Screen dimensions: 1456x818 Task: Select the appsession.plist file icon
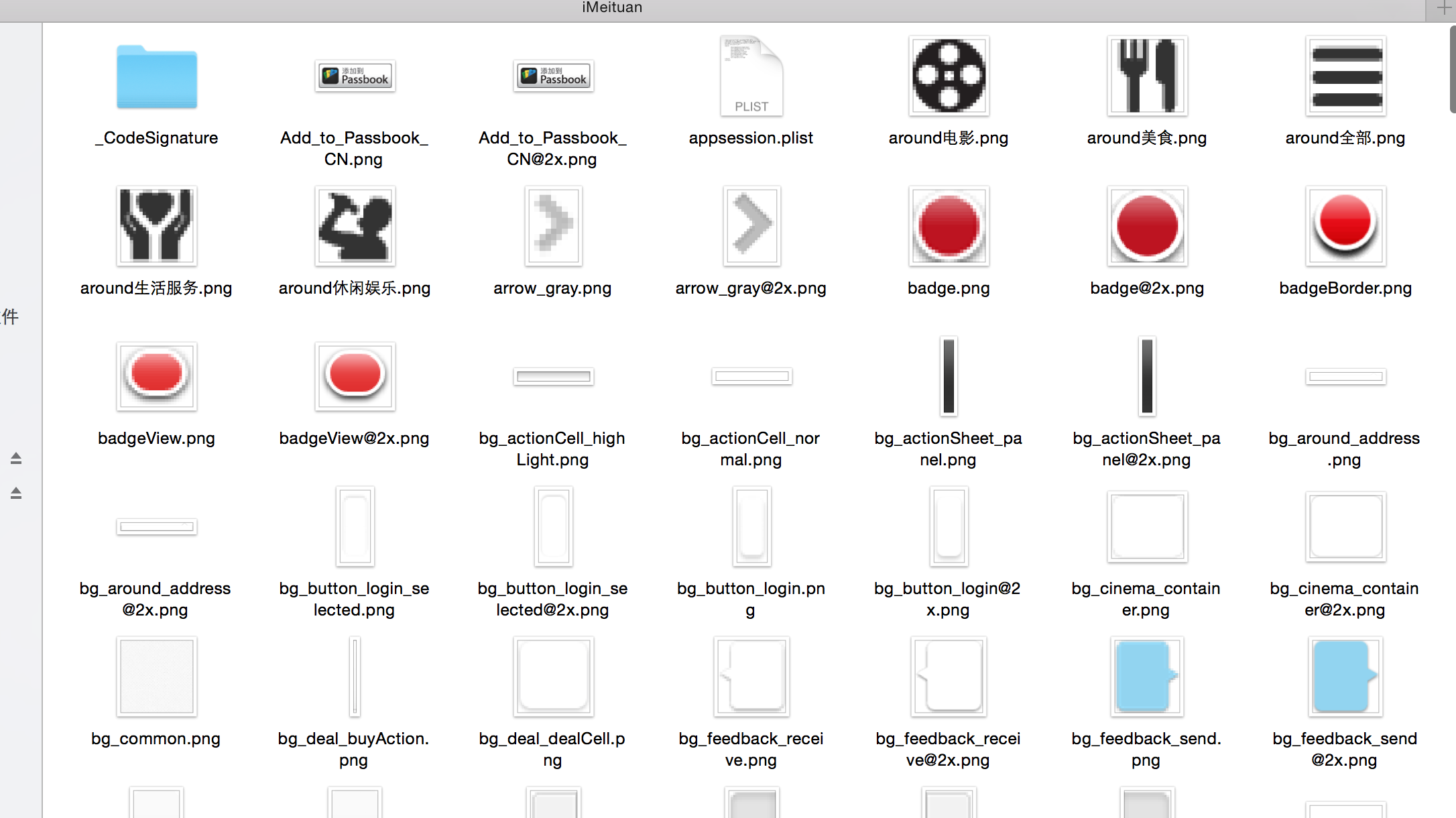[751, 76]
